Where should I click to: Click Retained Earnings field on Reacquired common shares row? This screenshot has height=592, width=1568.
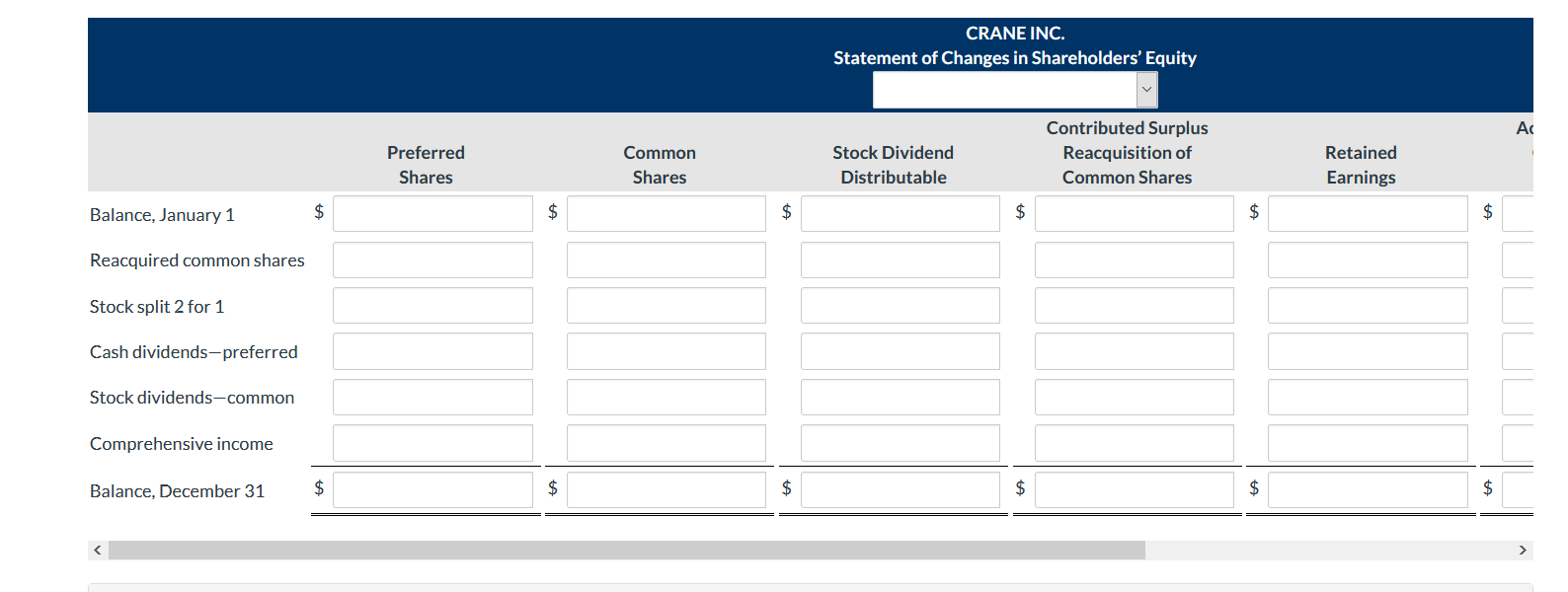[1368, 259]
